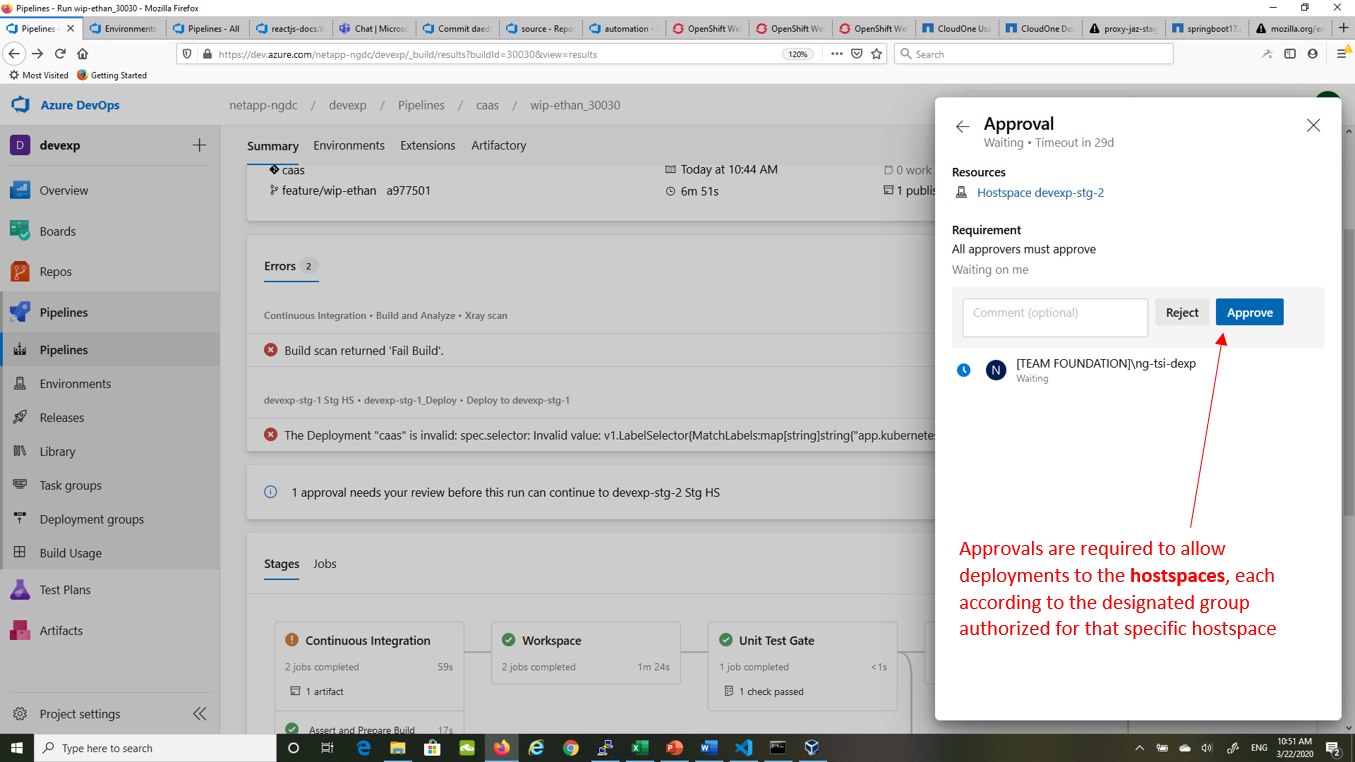Close the Approval panel
The height and width of the screenshot is (762, 1355).
point(1313,125)
